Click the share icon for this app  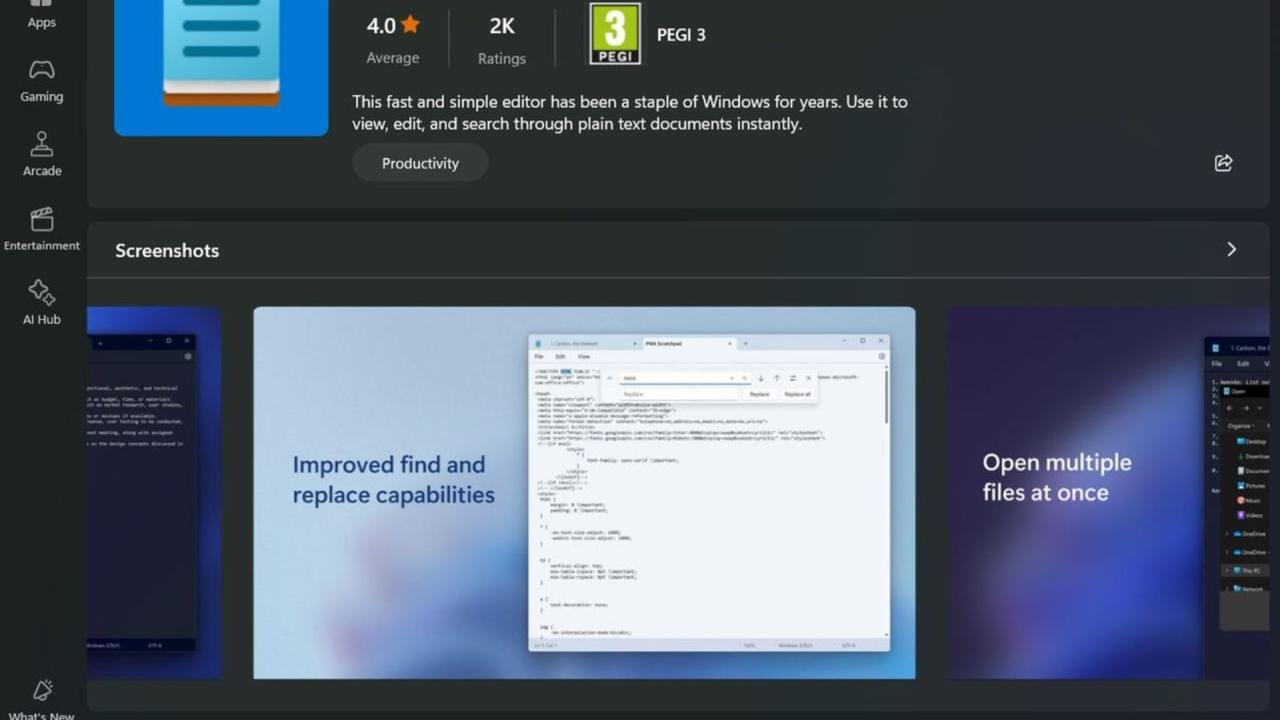[1223, 163]
